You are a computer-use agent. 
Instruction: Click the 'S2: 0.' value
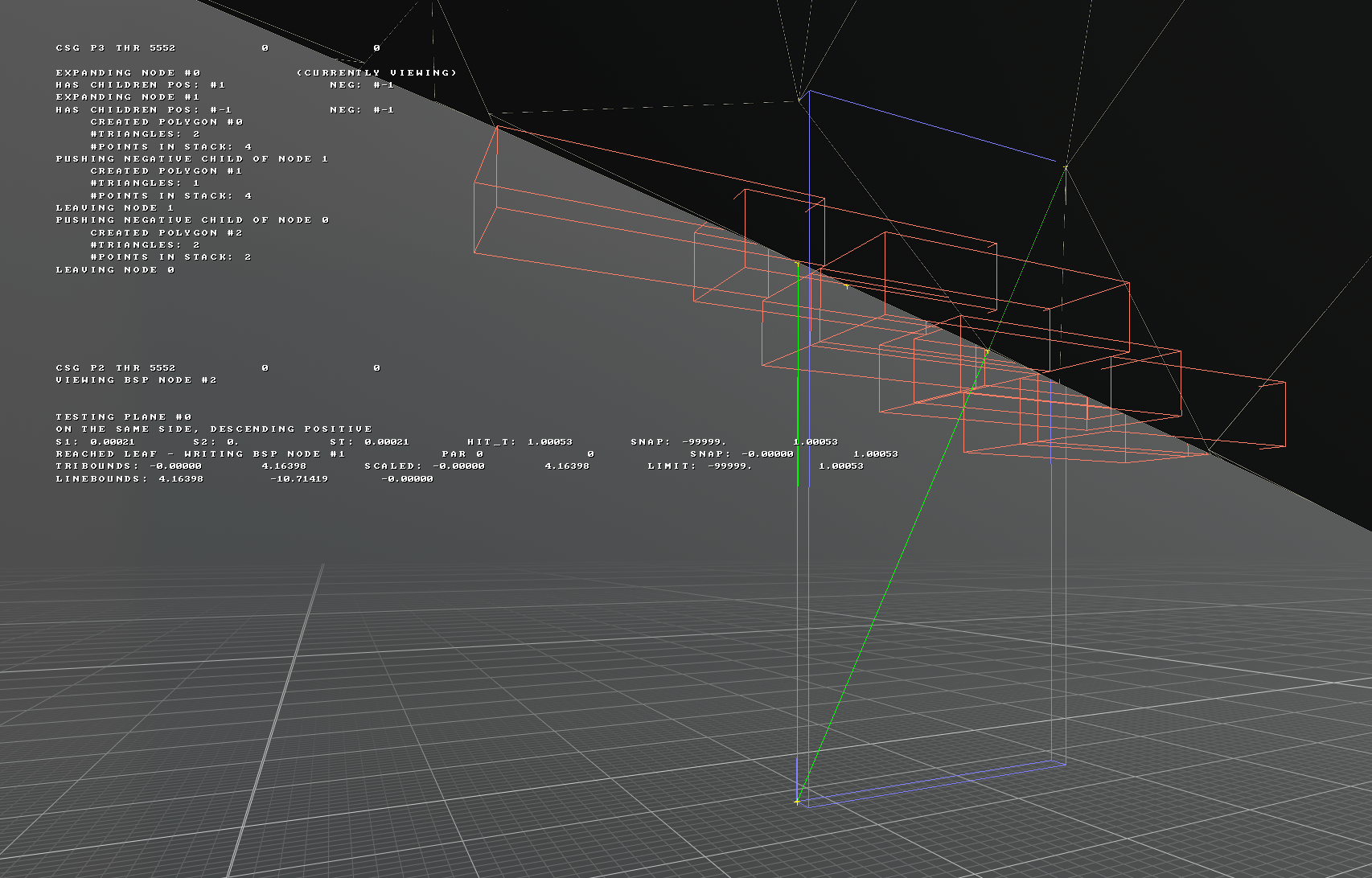(x=216, y=442)
